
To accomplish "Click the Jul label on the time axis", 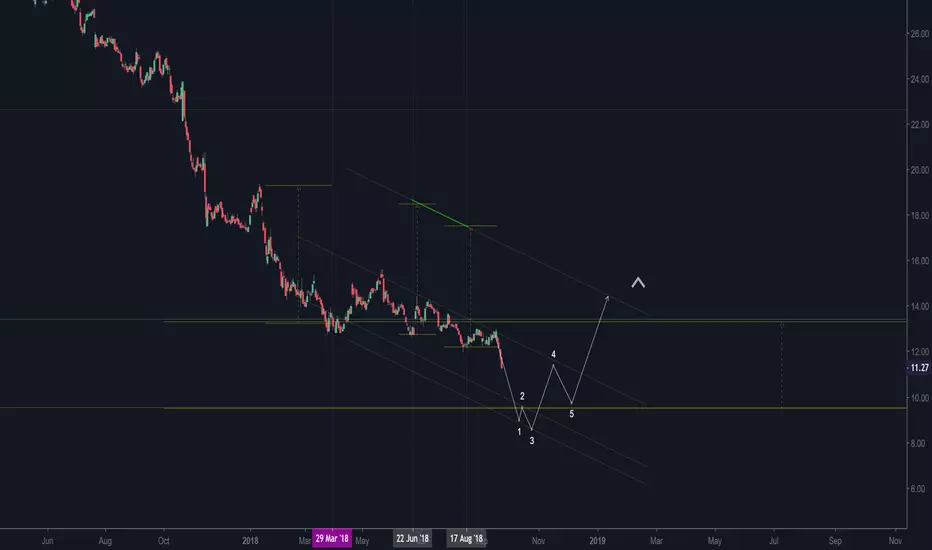I will [774, 540].
